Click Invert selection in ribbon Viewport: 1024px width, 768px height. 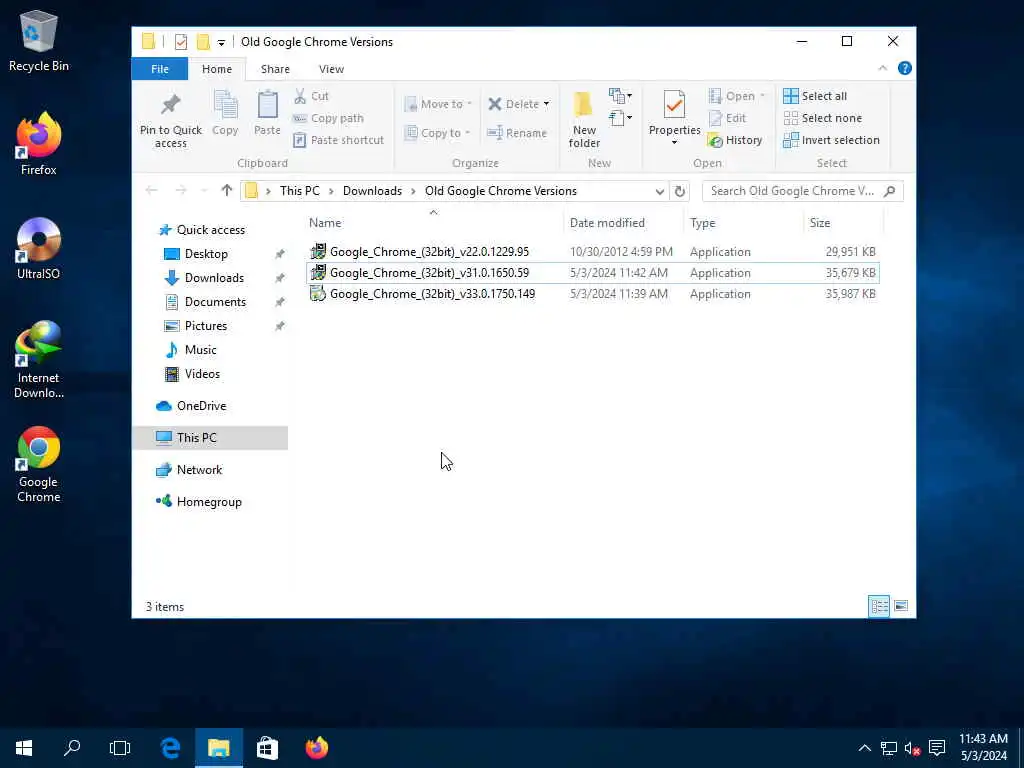tap(831, 140)
